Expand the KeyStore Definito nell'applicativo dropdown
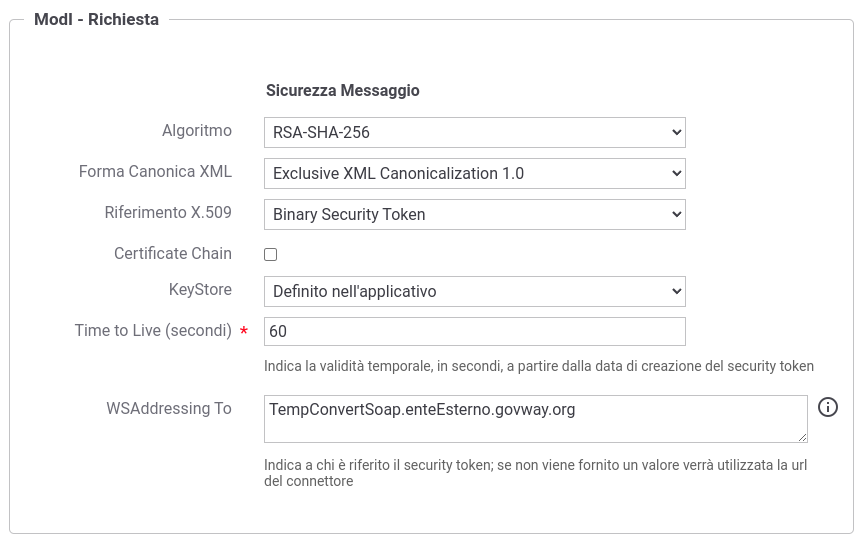 (x=474, y=291)
